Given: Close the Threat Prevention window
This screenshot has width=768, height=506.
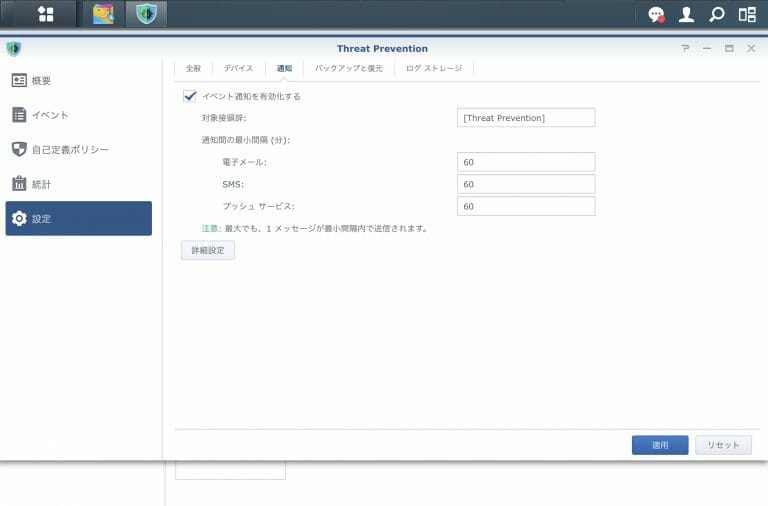Looking at the screenshot, I should tap(751, 48).
